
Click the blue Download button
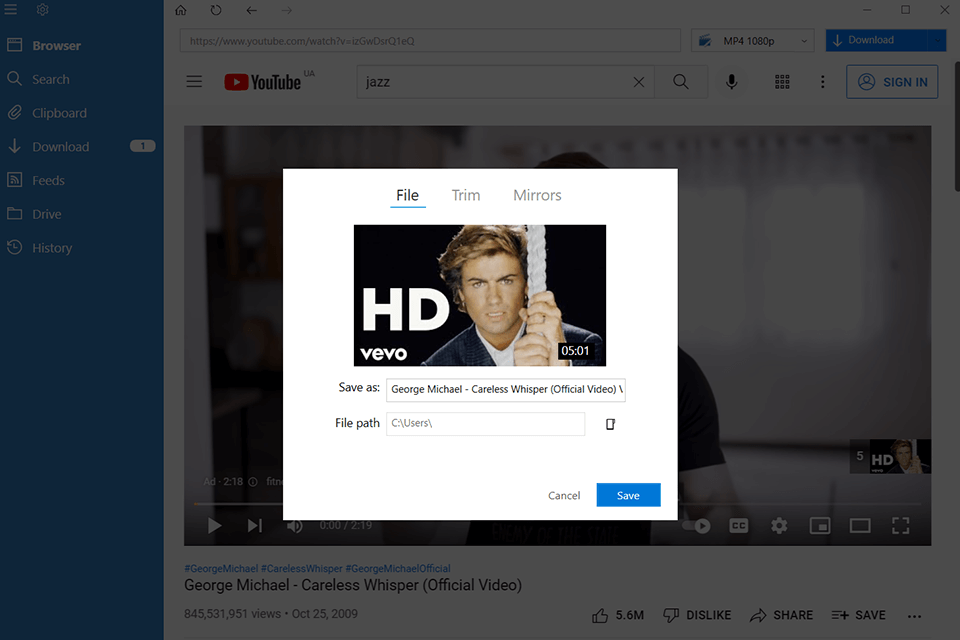coord(876,40)
